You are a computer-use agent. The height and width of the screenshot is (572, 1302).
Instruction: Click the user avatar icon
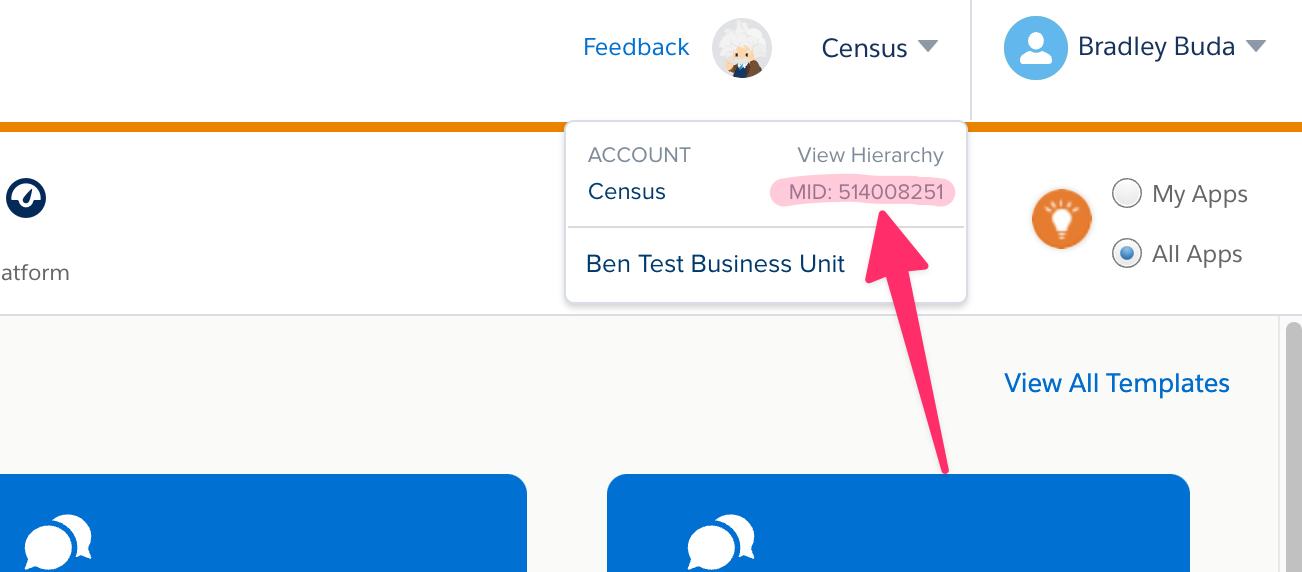click(x=1036, y=48)
